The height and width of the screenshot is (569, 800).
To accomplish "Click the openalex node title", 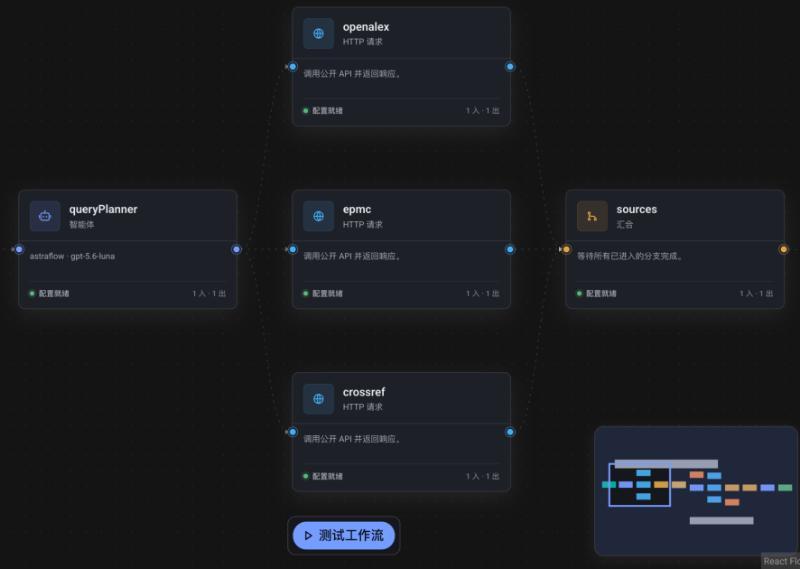I will [366, 27].
